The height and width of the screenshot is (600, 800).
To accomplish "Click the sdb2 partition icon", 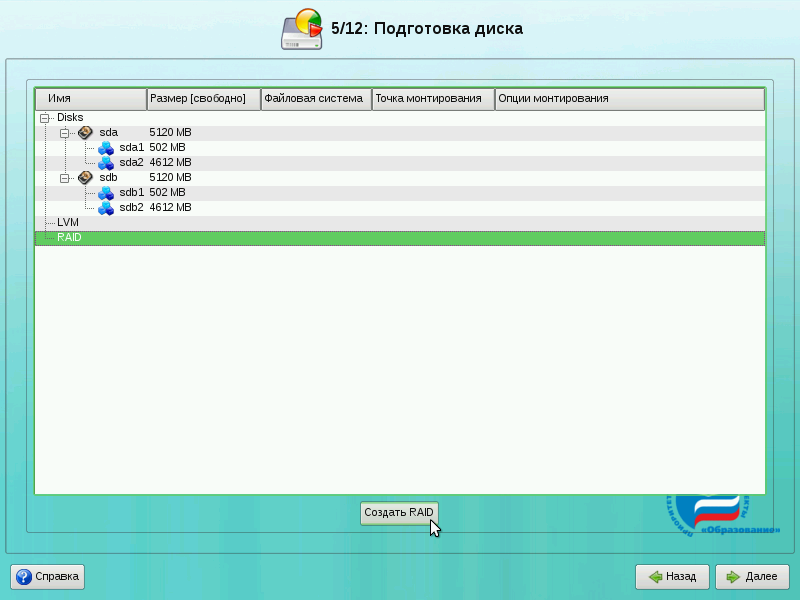I will 106,207.
